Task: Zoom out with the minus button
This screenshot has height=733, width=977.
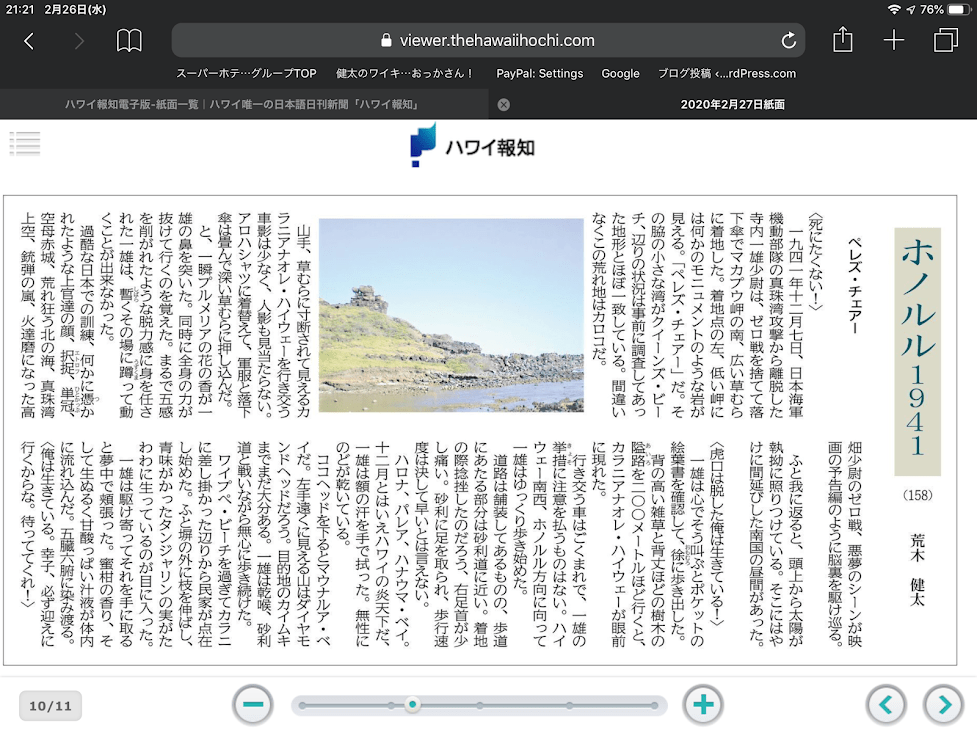Action: [x=253, y=705]
